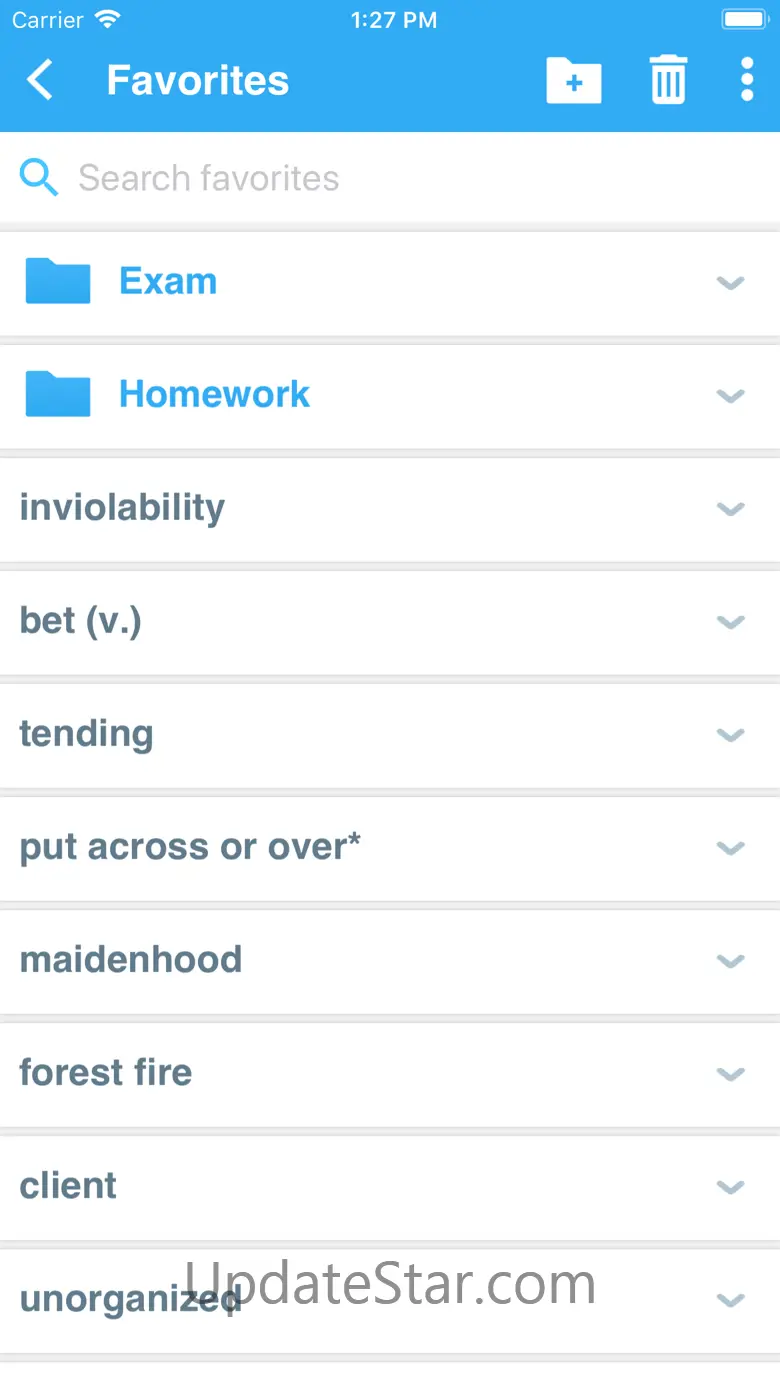Tap the Exam folder icon
Screen dimensions: 780x1387
pyautogui.click(x=57, y=281)
